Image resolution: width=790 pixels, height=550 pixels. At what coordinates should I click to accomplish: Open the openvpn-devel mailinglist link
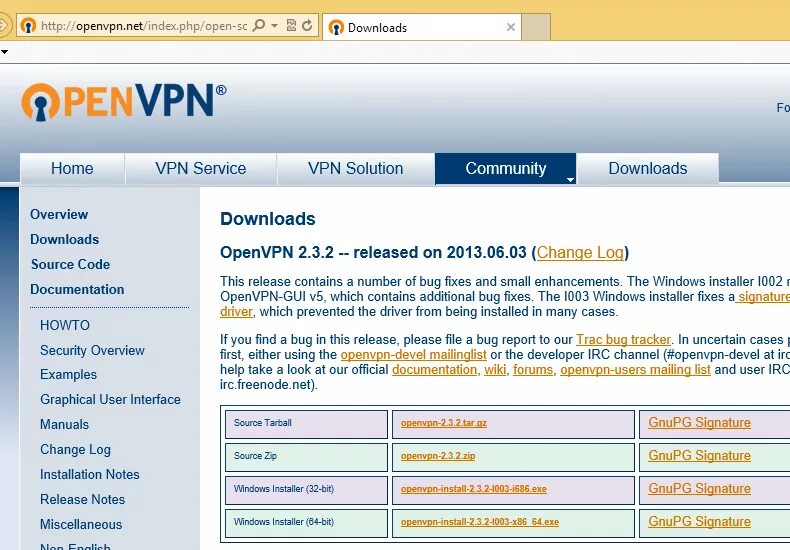[414, 355]
